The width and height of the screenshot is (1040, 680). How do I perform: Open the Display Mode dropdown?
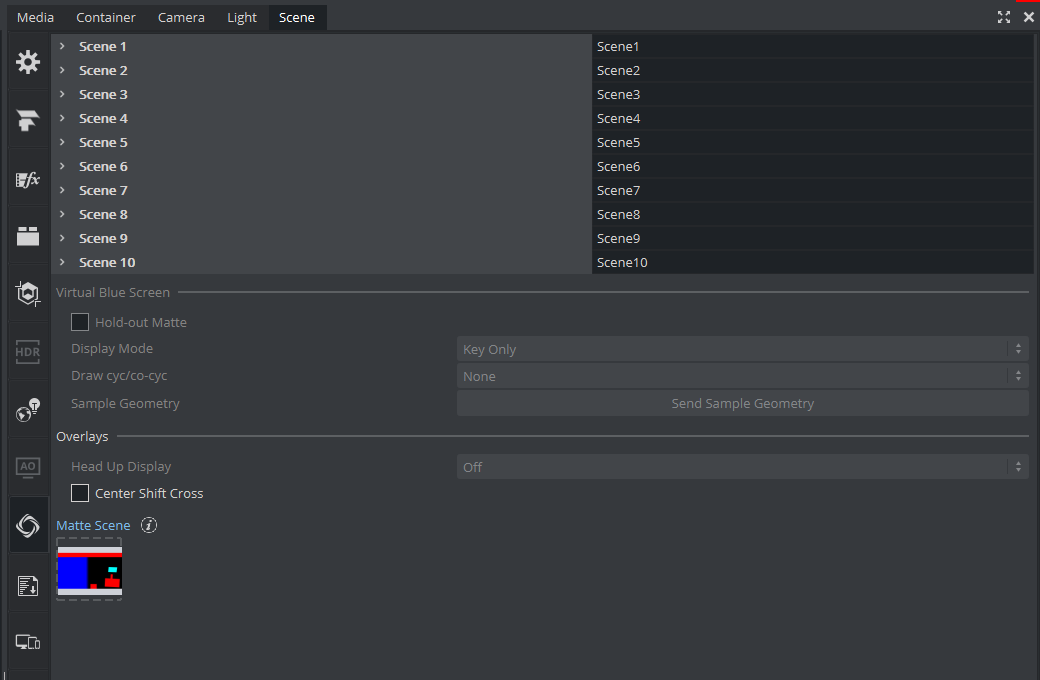pos(742,349)
